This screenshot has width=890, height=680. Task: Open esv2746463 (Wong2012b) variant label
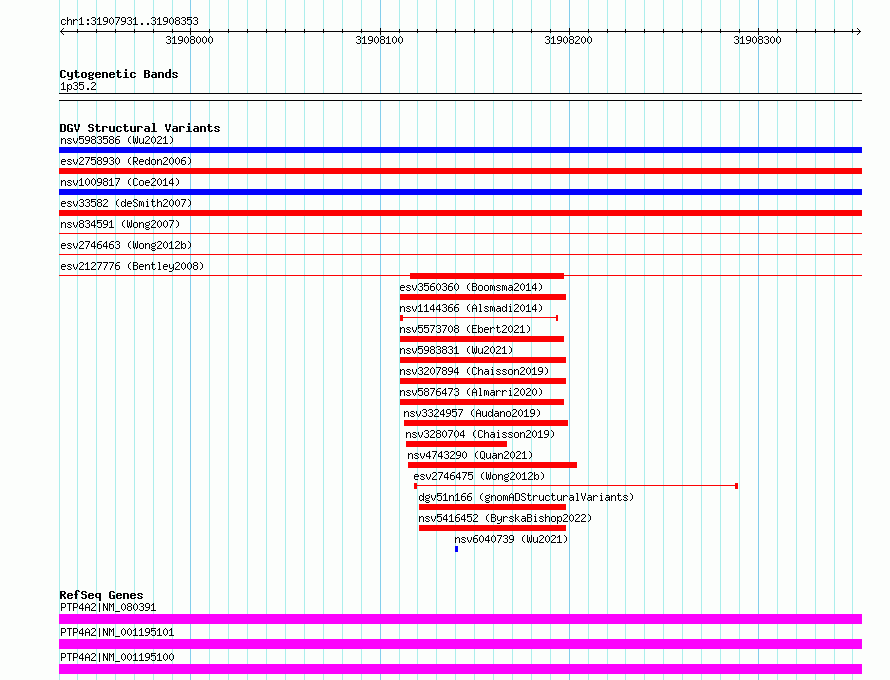click(x=126, y=245)
